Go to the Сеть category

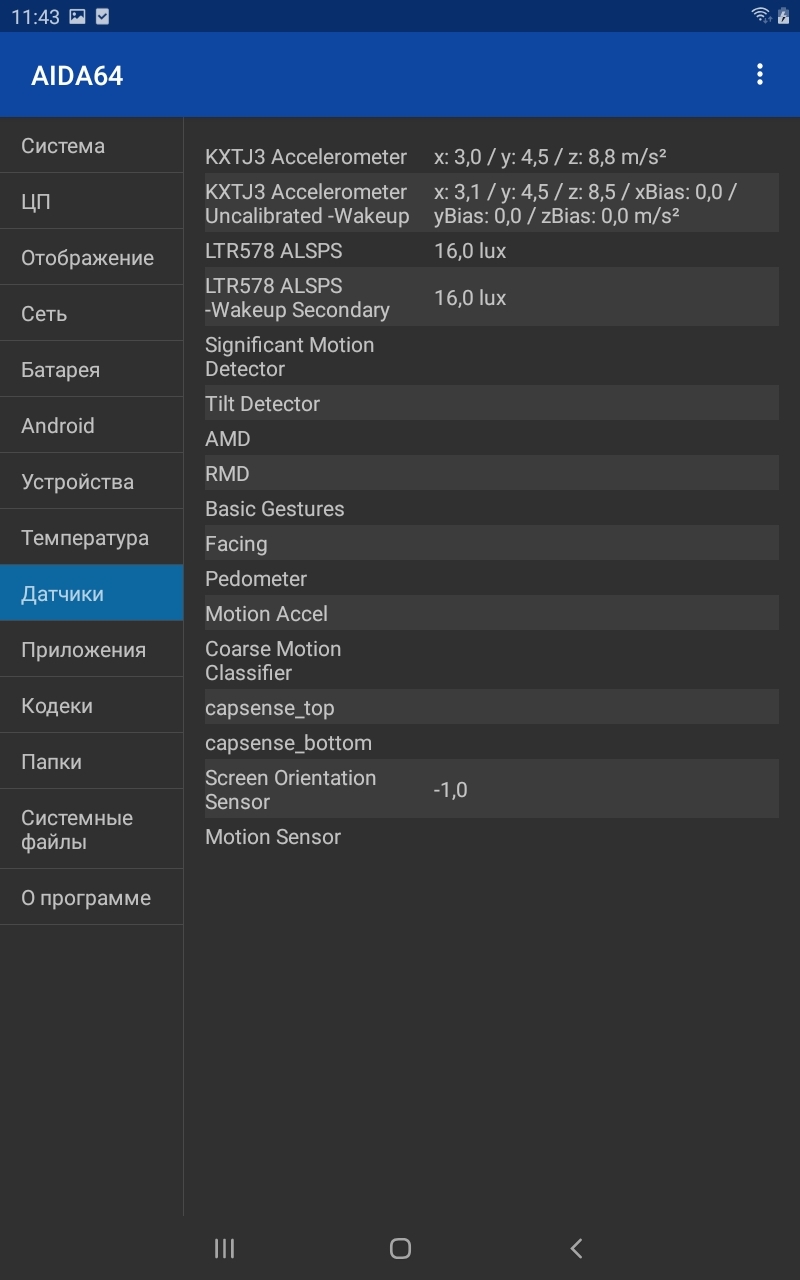tap(91, 314)
